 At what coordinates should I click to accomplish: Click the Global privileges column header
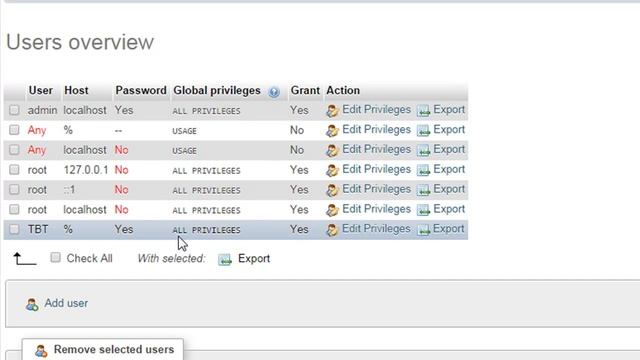coord(217,91)
